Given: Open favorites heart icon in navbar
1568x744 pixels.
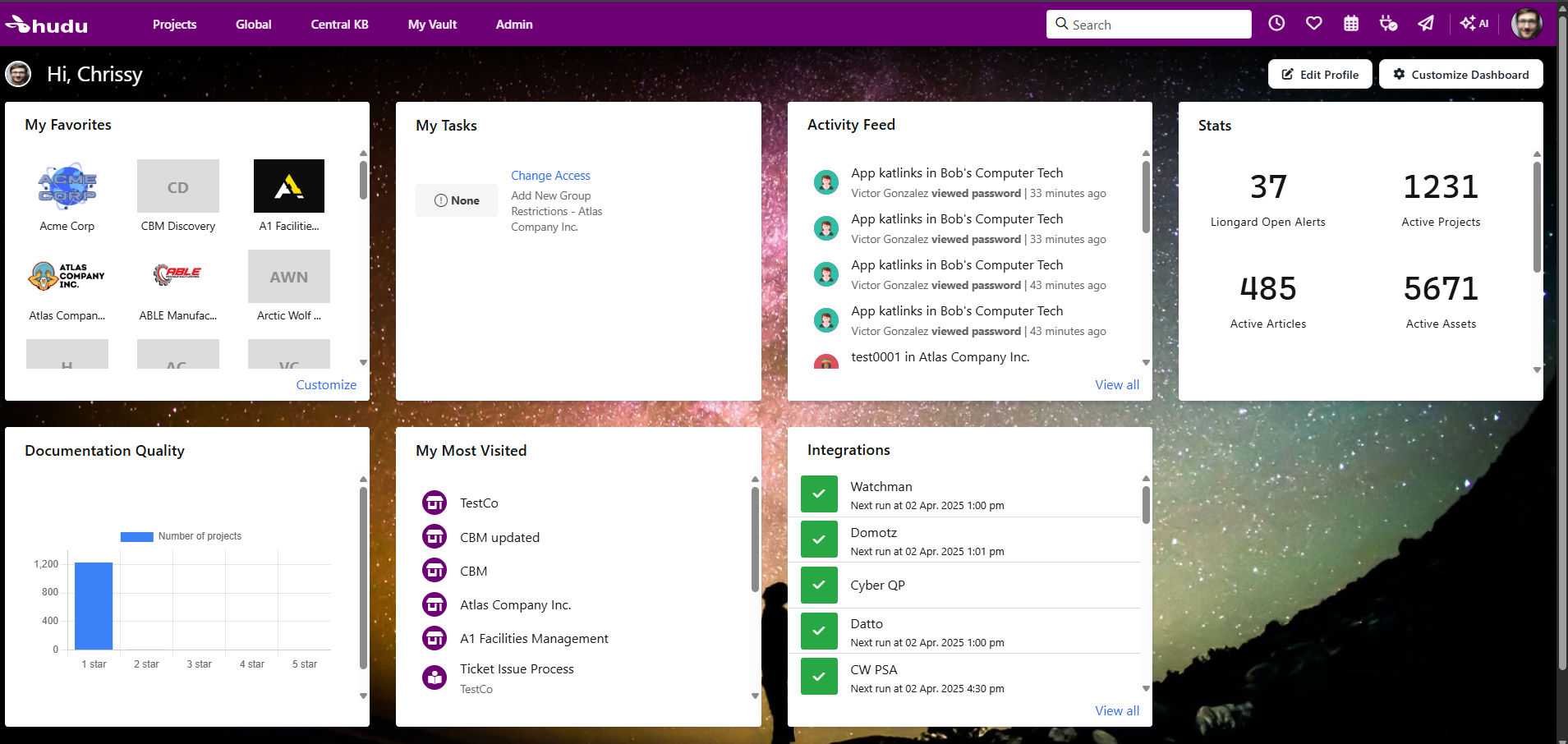Looking at the screenshot, I should (x=1314, y=24).
